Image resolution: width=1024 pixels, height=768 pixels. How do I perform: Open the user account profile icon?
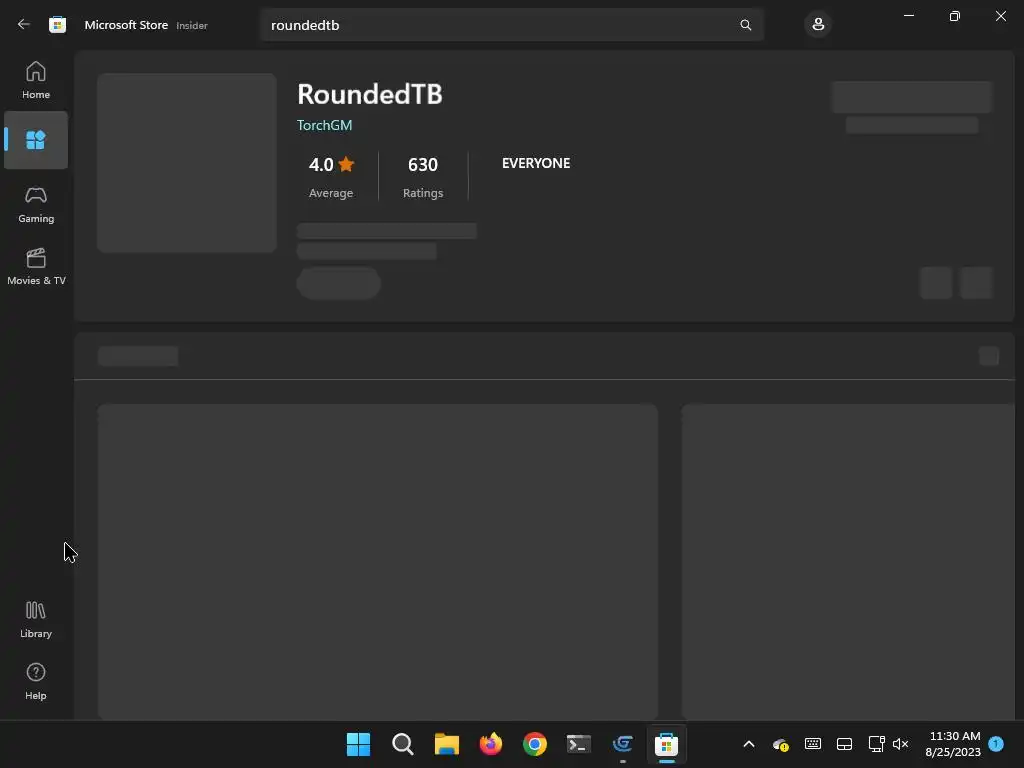pyautogui.click(x=818, y=25)
